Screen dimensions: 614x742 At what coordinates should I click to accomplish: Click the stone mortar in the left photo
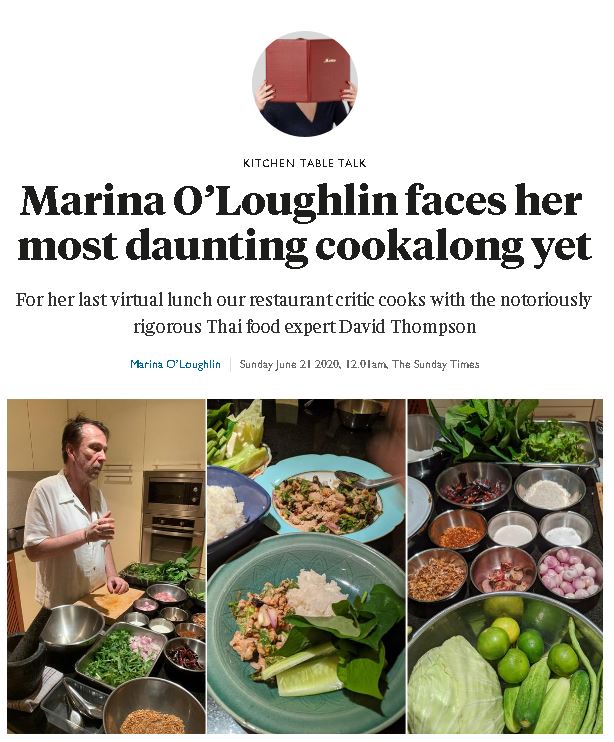[x=23, y=660]
